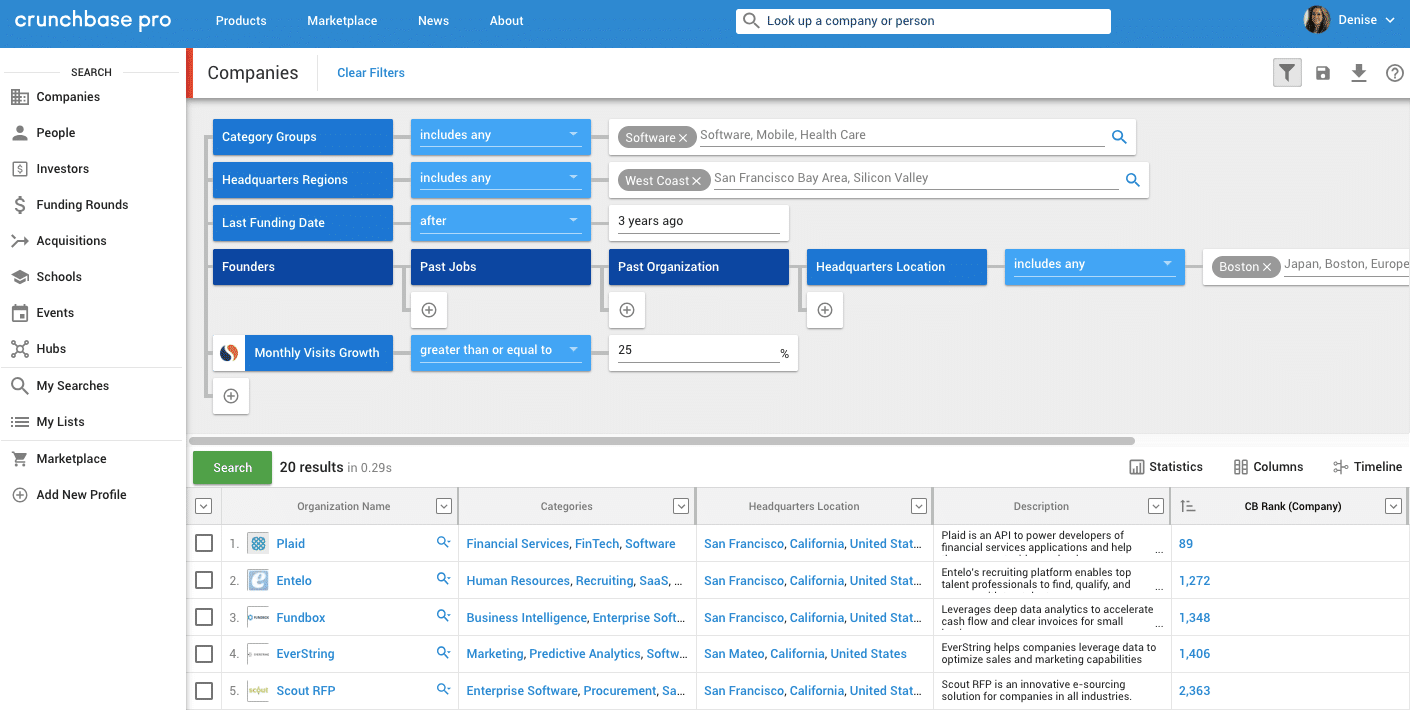1410x710 pixels.
Task: Click quick search icon next to EverString
Action: coord(443,653)
